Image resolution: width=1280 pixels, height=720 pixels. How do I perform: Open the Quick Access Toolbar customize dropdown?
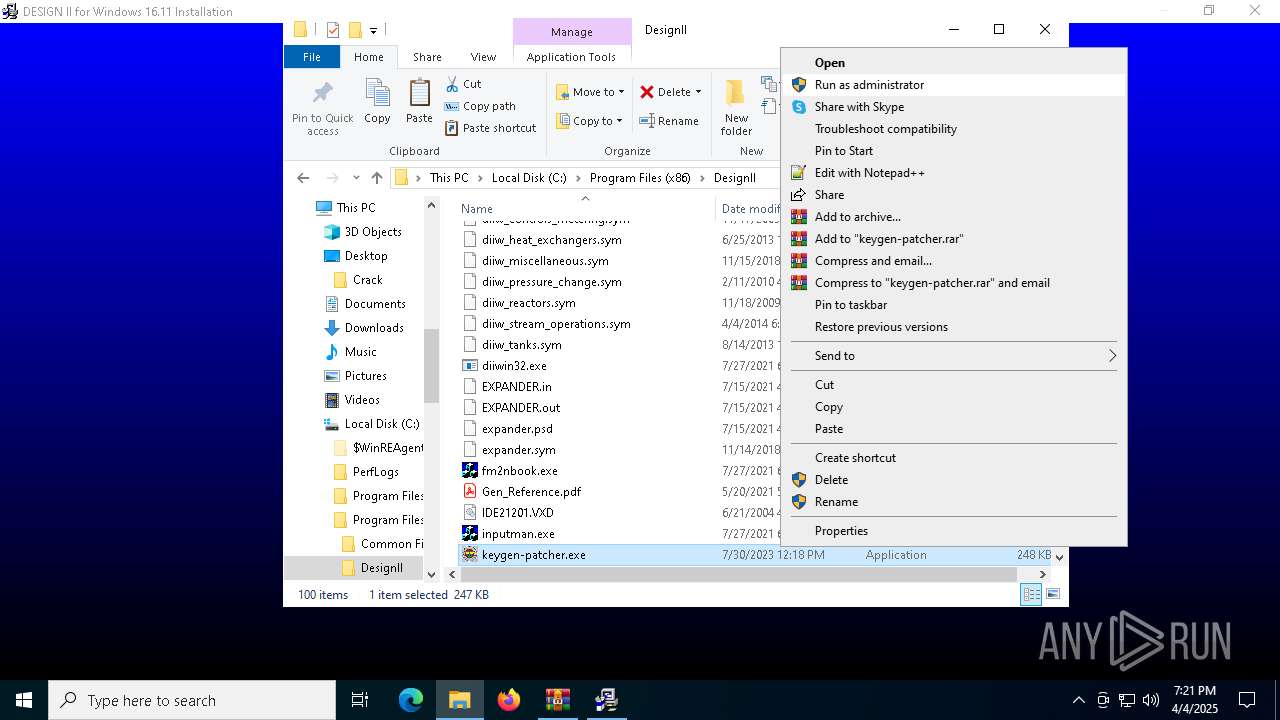[x=373, y=30]
